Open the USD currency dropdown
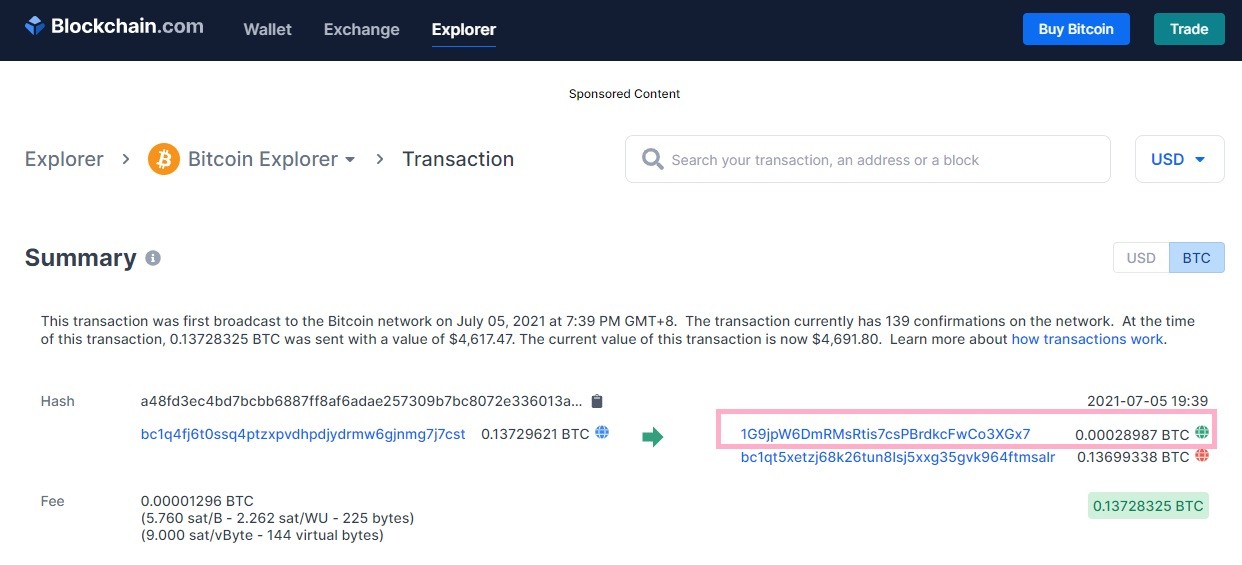Image resolution: width=1242 pixels, height=565 pixels. pyautogui.click(x=1179, y=159)
